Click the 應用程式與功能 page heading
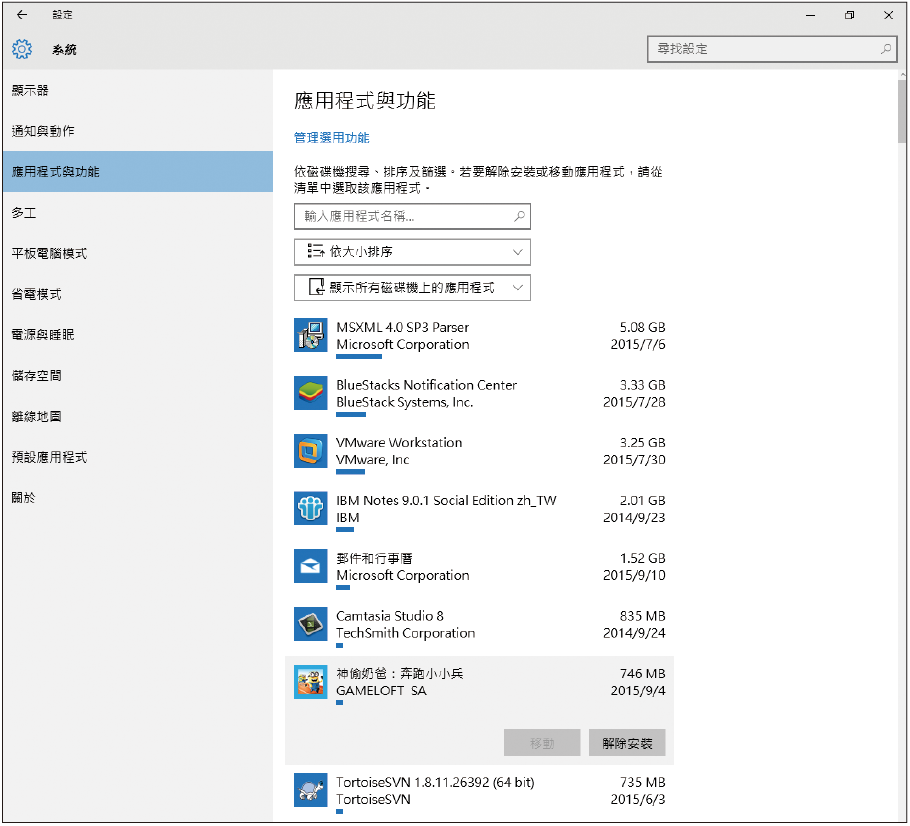910x826 pixels. [364, 100]
